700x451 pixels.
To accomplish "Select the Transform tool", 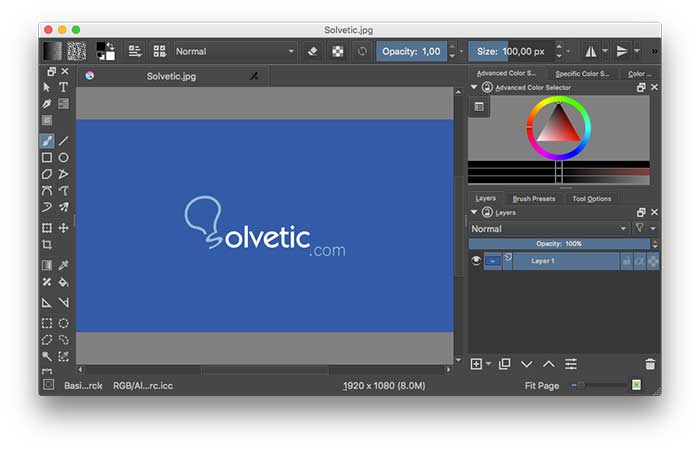I will click(47, 228).
